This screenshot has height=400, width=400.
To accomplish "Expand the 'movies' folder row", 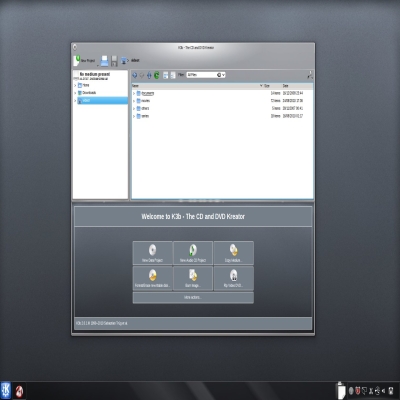I will (134, 101).
